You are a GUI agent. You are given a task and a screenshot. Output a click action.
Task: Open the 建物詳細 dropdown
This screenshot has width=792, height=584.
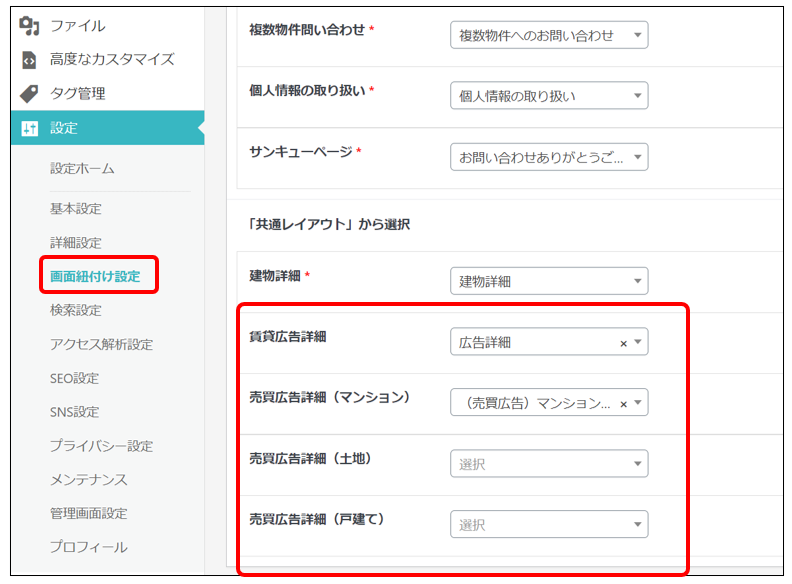click(548, 281)
